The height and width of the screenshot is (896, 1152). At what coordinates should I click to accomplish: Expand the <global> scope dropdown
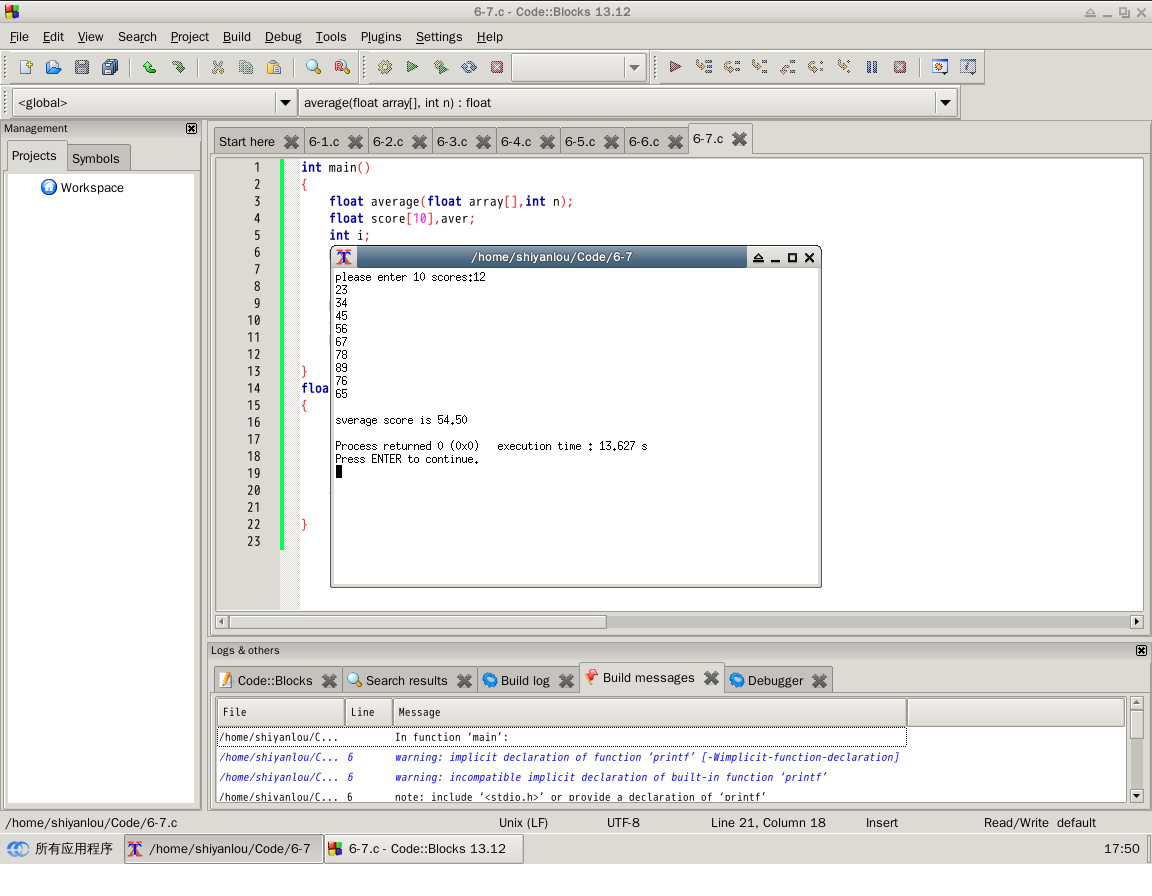pos(285,103)
